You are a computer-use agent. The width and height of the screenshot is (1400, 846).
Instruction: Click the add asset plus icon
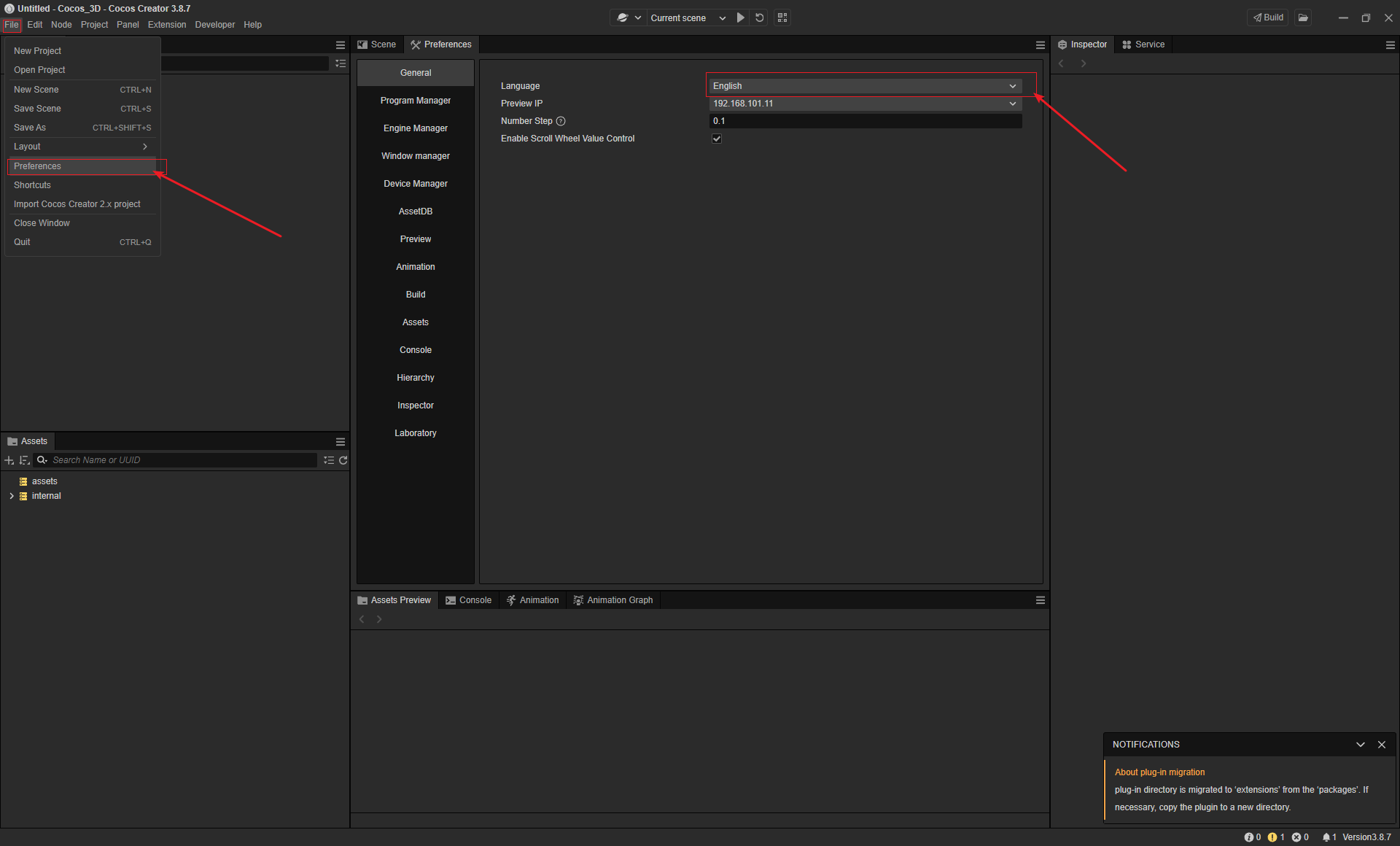pyautogui.click(x=9, y=460)
